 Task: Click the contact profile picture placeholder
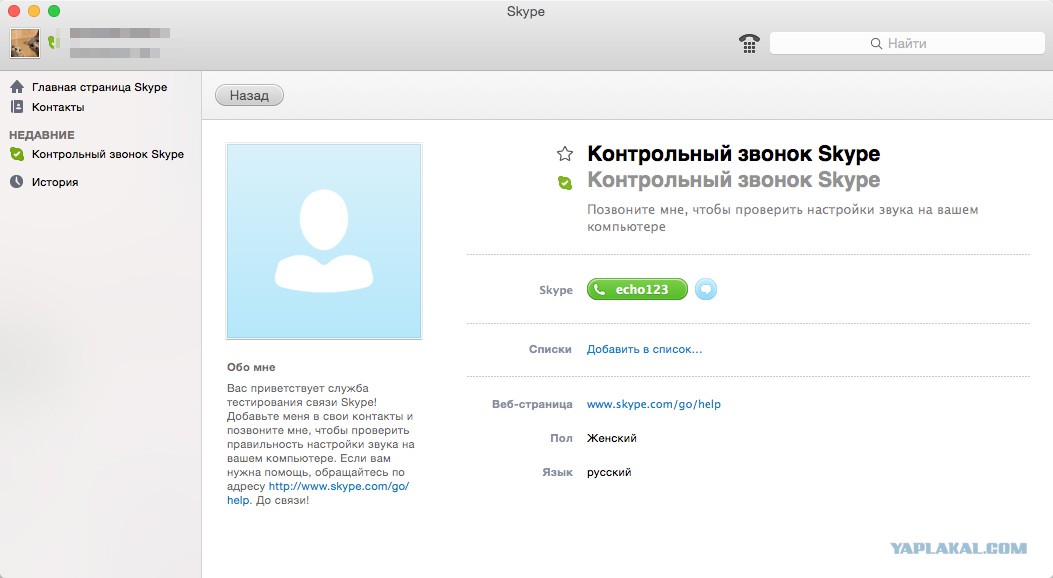click(x=324, y=241)
